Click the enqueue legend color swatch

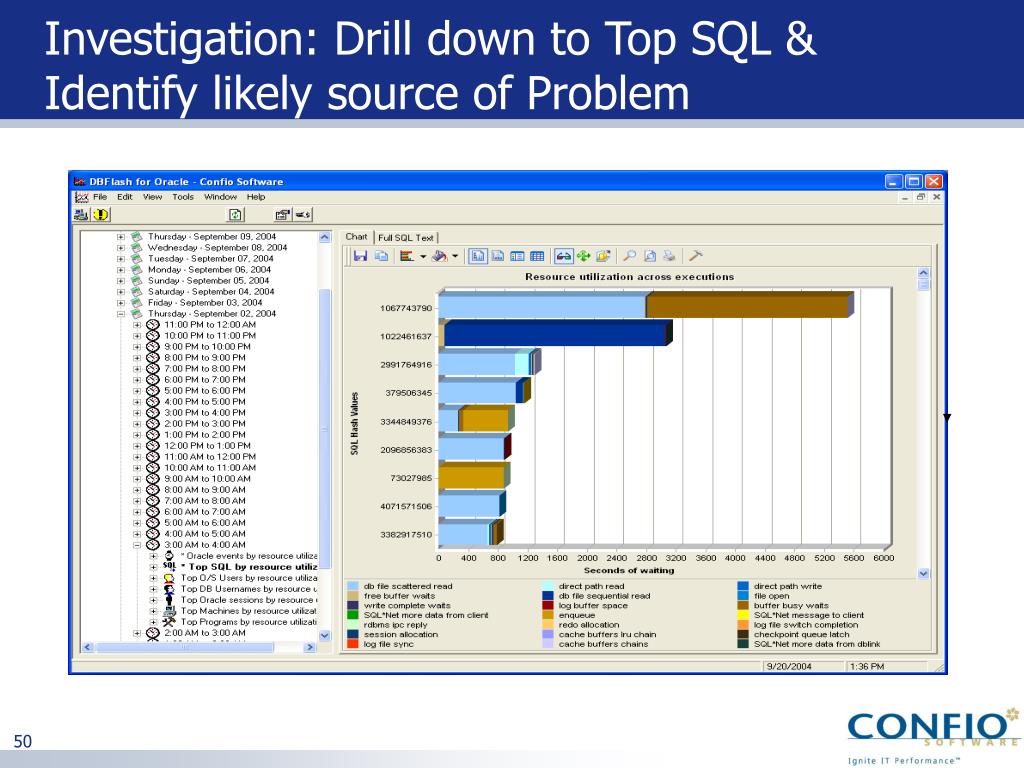point(548,615)
